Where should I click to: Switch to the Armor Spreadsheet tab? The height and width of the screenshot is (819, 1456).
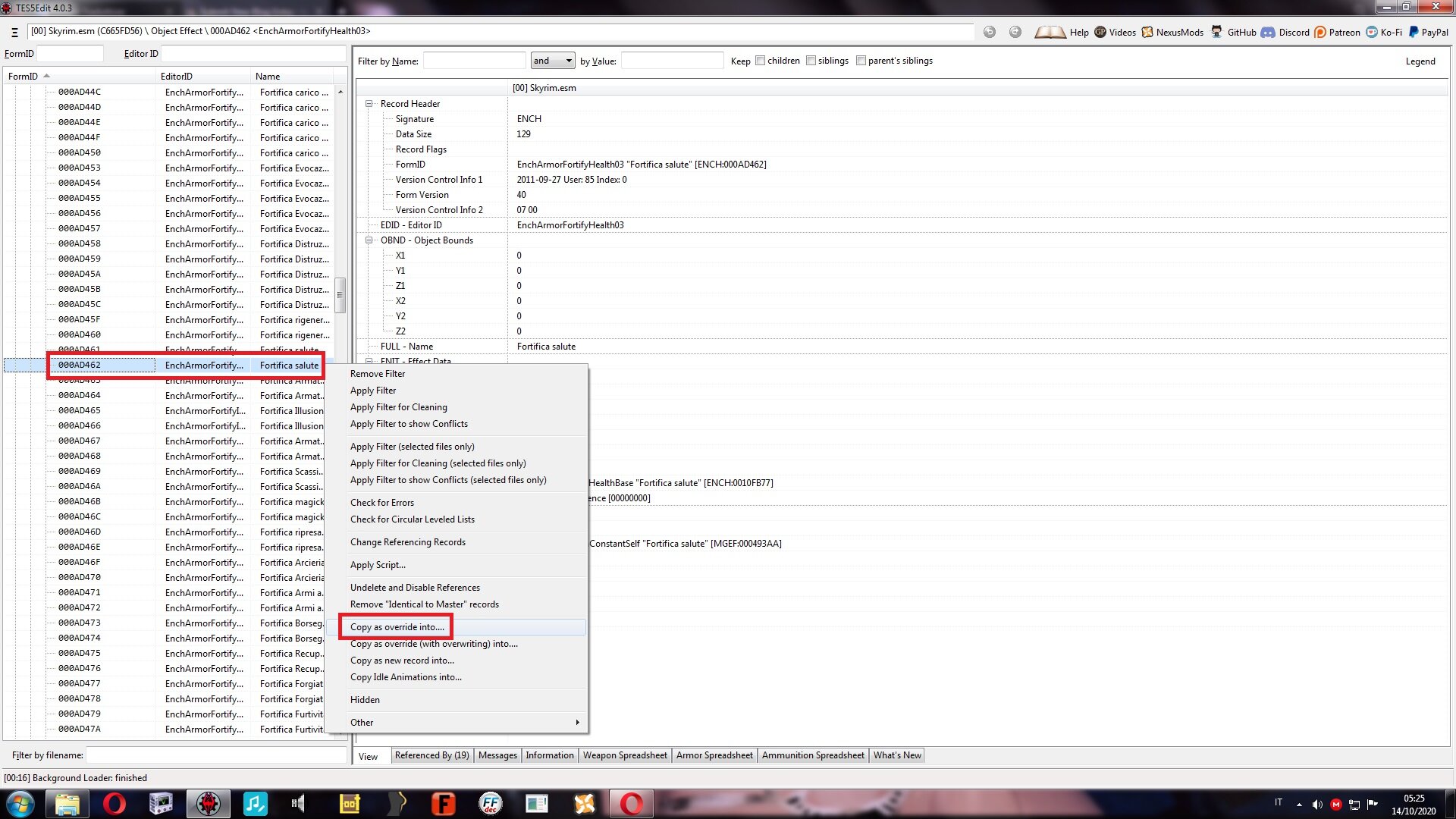pos(714,755)
